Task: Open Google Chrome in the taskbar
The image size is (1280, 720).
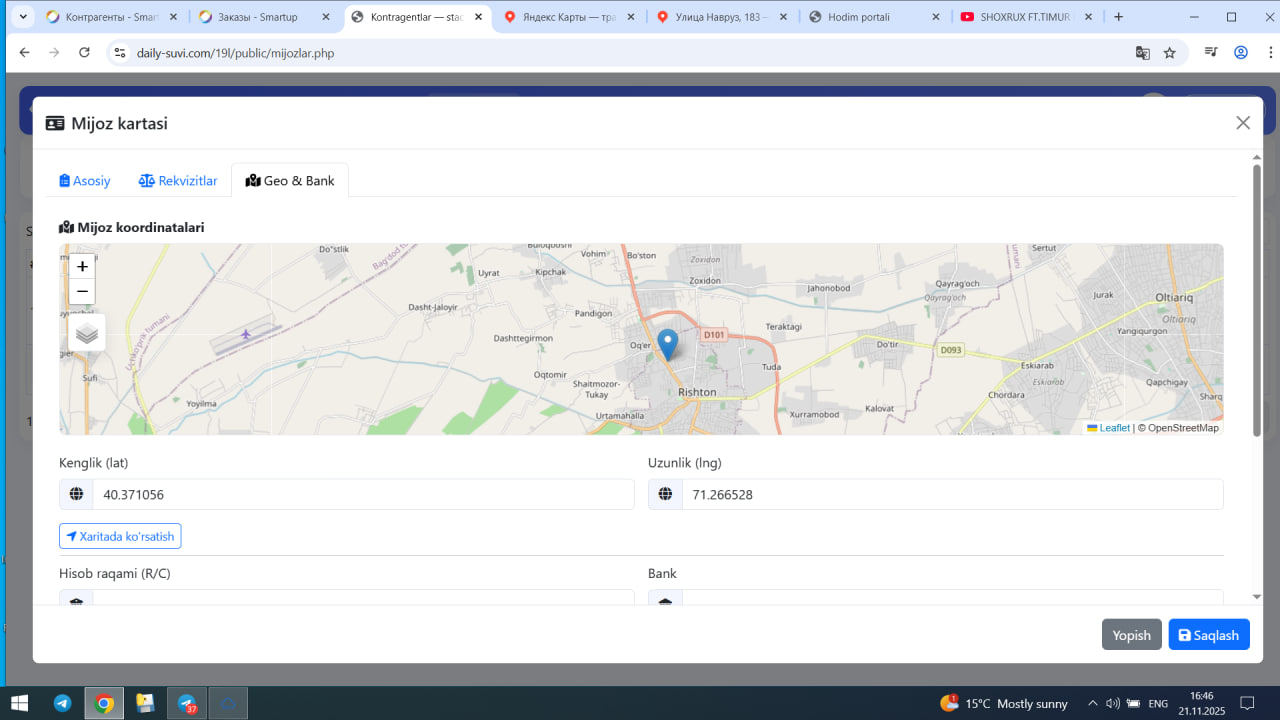Action: (104, 703)
